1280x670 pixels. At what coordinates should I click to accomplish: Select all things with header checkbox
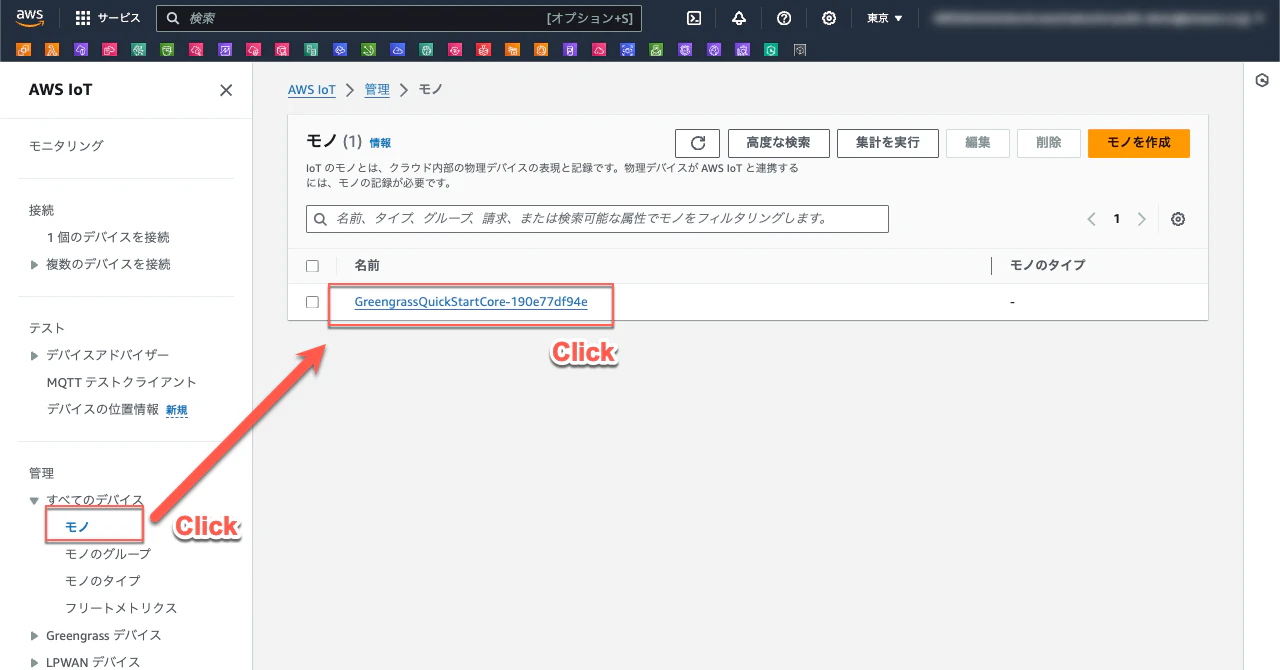(x=312, y=266)
